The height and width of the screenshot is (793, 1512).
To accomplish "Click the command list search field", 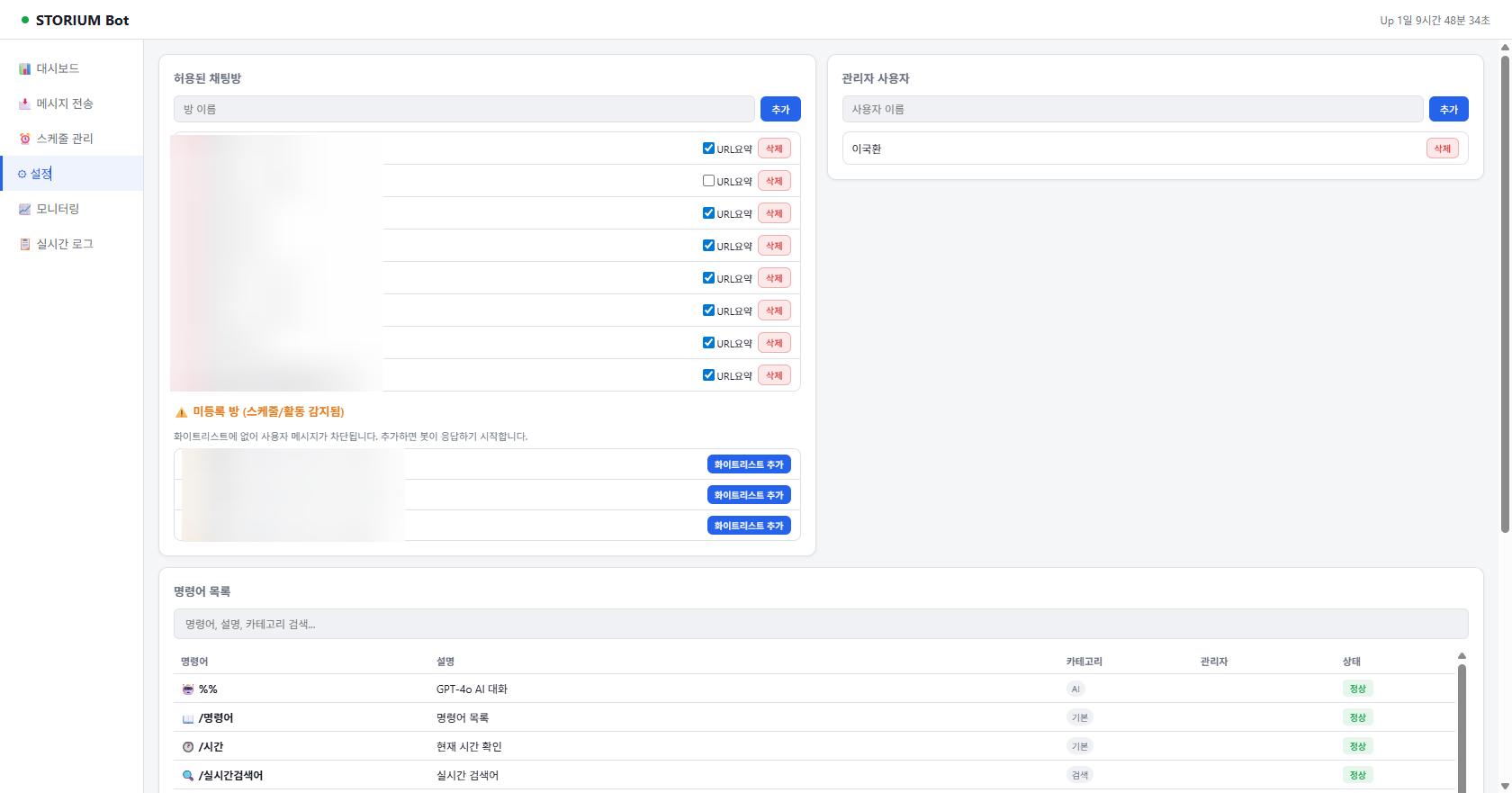I will (x=820, y=624).
